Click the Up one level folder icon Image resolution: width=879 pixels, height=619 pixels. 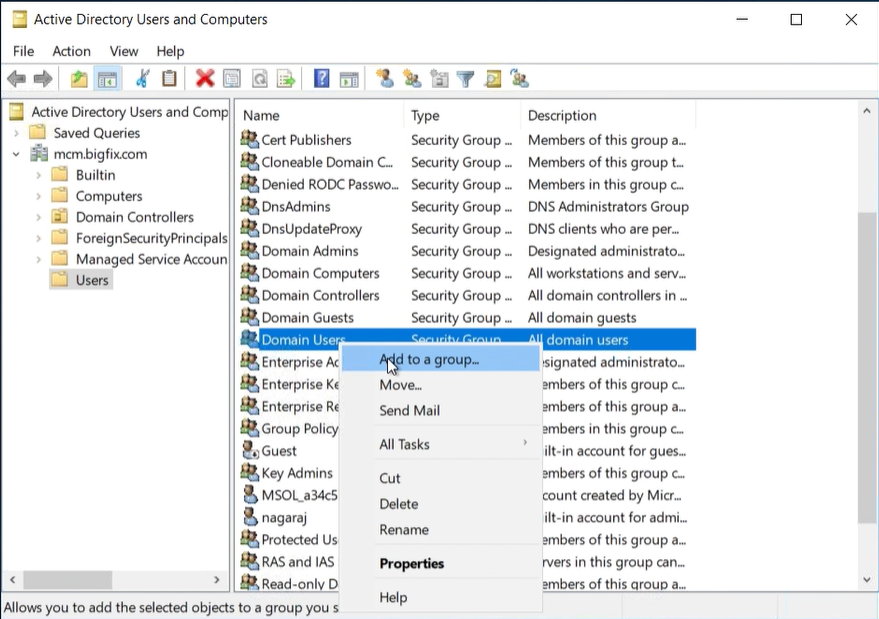click(79, 79)
